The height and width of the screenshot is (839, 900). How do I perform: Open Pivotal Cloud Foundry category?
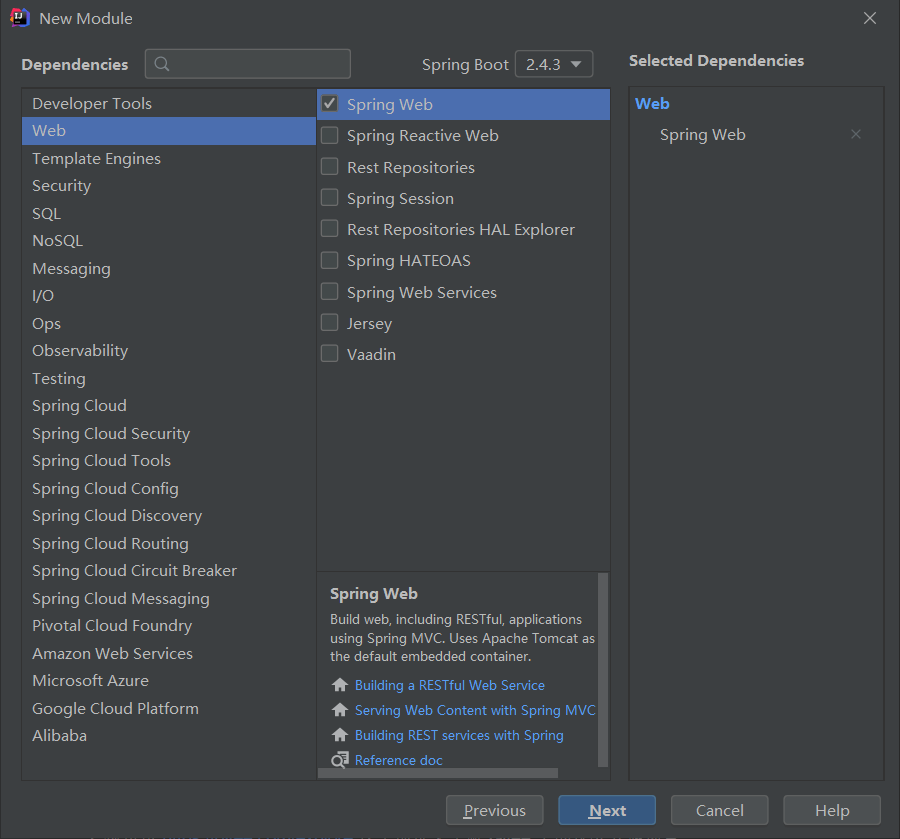point(169,626)
